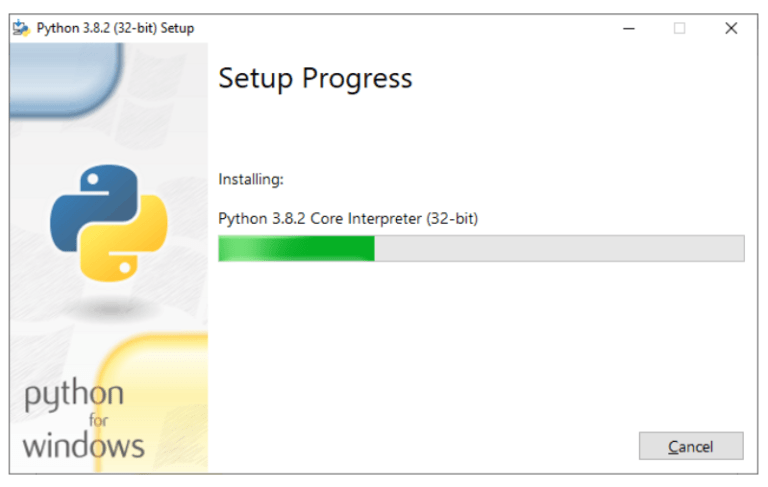Cancel the Python installation

691,446
